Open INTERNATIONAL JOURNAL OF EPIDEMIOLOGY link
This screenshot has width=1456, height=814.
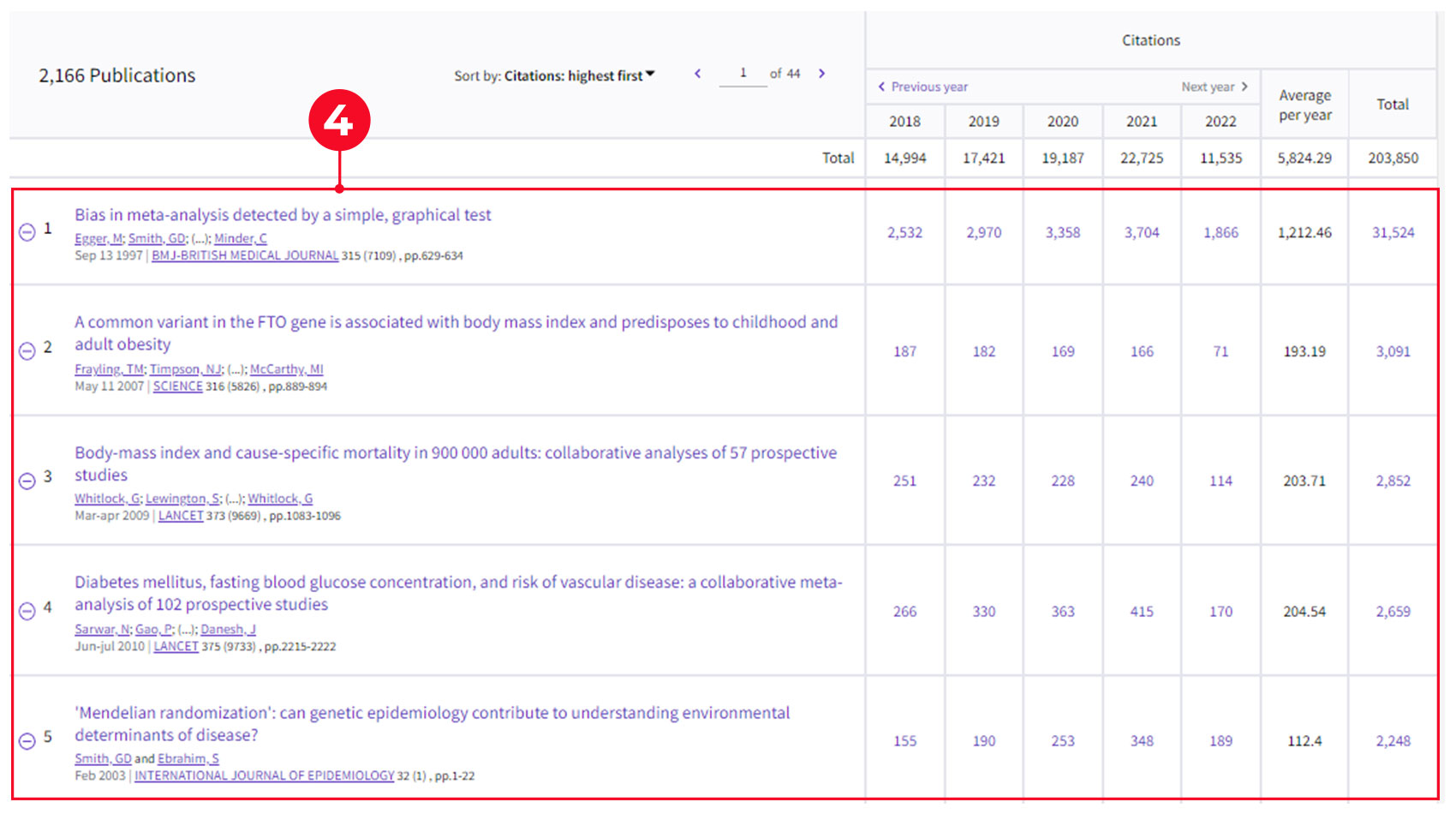(x=265, y=775)
